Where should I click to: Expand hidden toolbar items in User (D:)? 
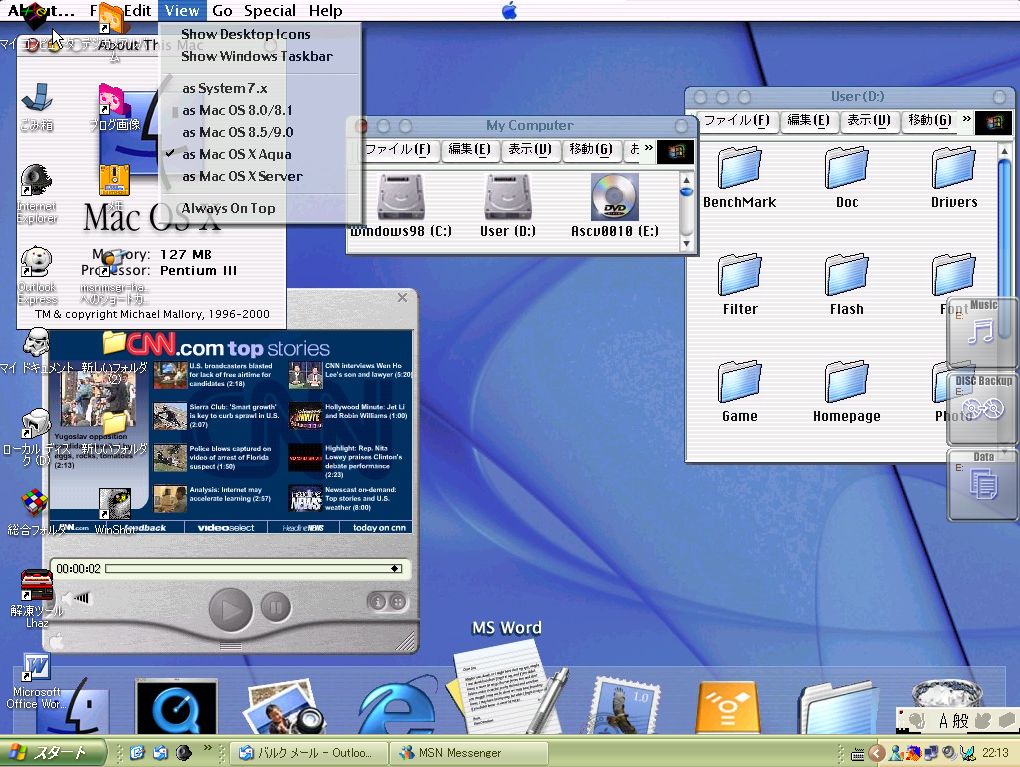[966, 119]
